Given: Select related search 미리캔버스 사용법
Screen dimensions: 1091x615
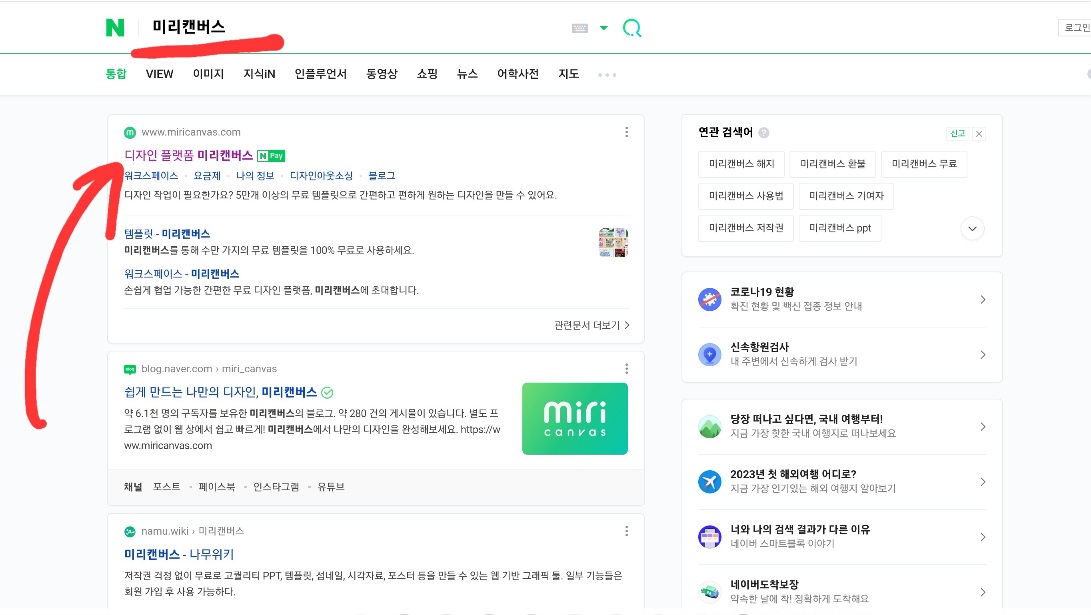Looking at the screenshot, I should tap(746, 196).
